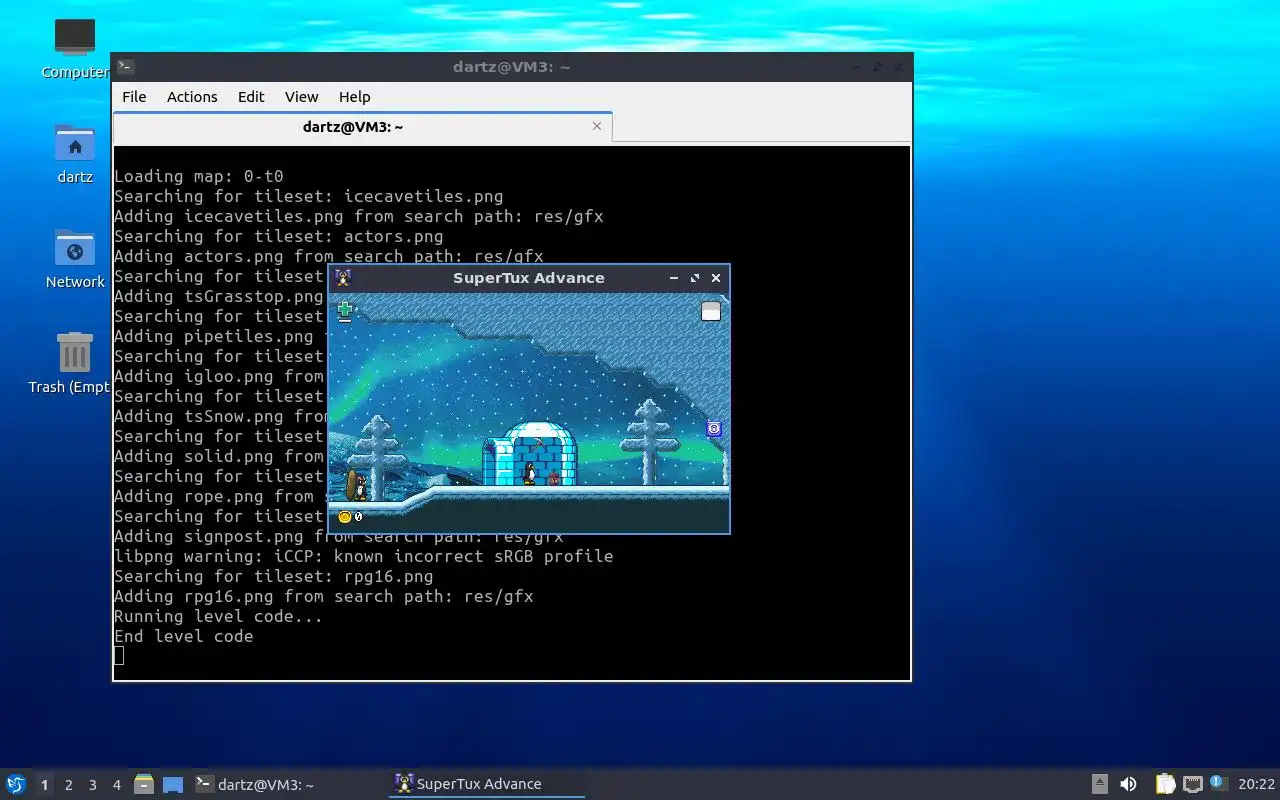Open the dartz home folder icon
1280x800 pixels.
click(x=75, y=153)
